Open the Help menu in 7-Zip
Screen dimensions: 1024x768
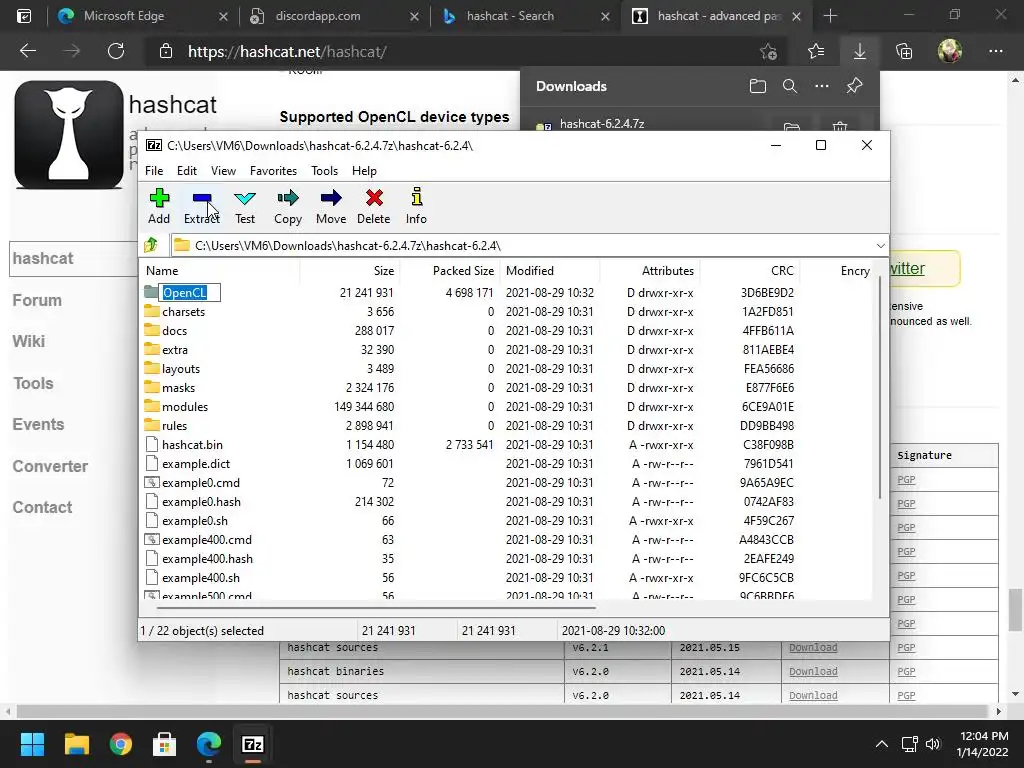click(x=364, y=170)
